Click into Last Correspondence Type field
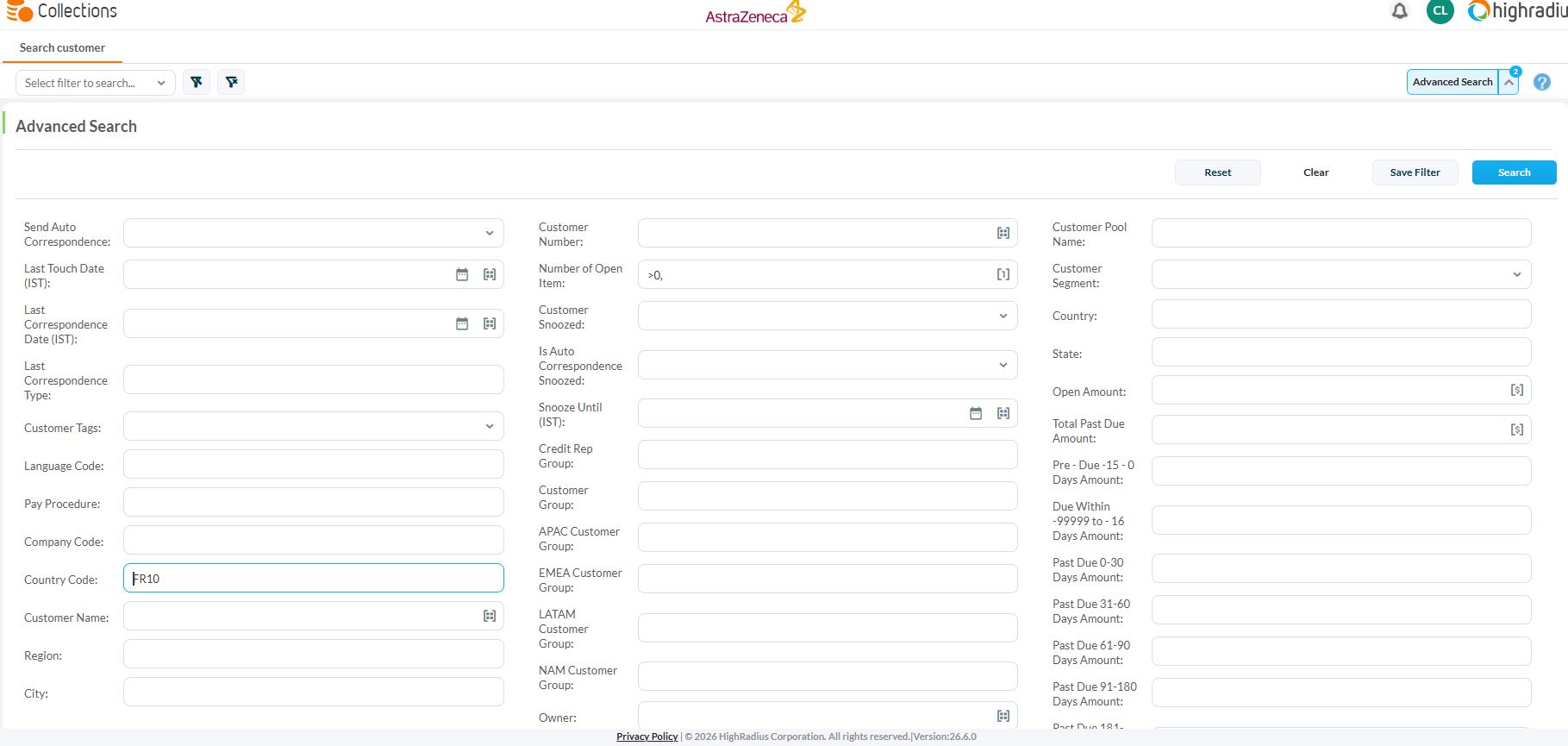Screen dimensions: 1568x746 [314, 379]
